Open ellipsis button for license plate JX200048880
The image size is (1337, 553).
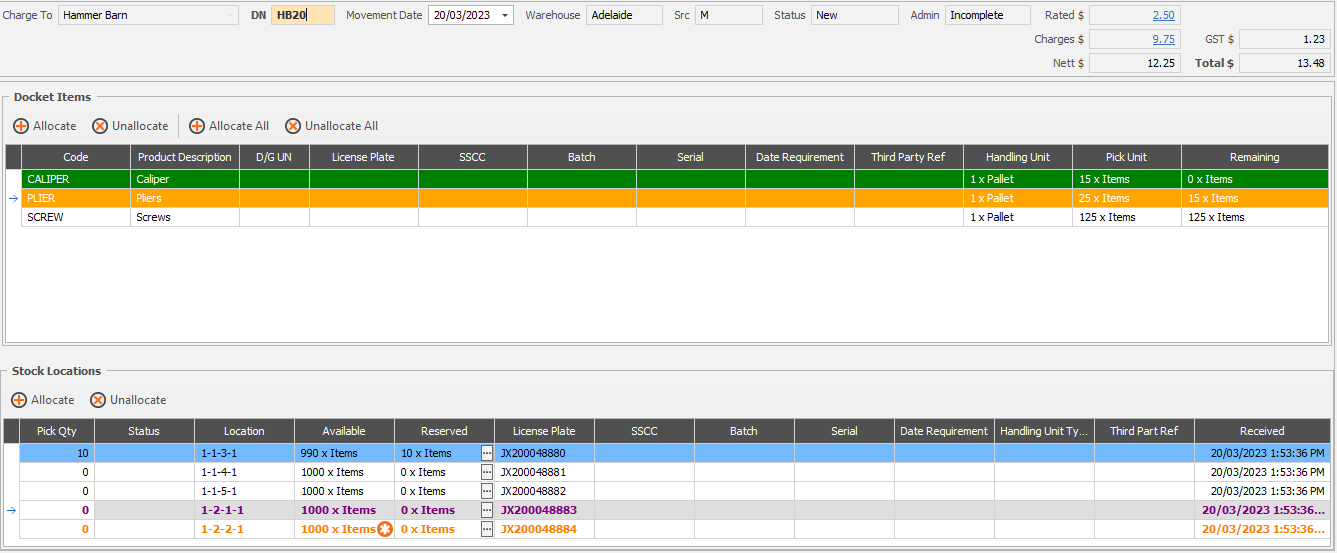[487, 453]
